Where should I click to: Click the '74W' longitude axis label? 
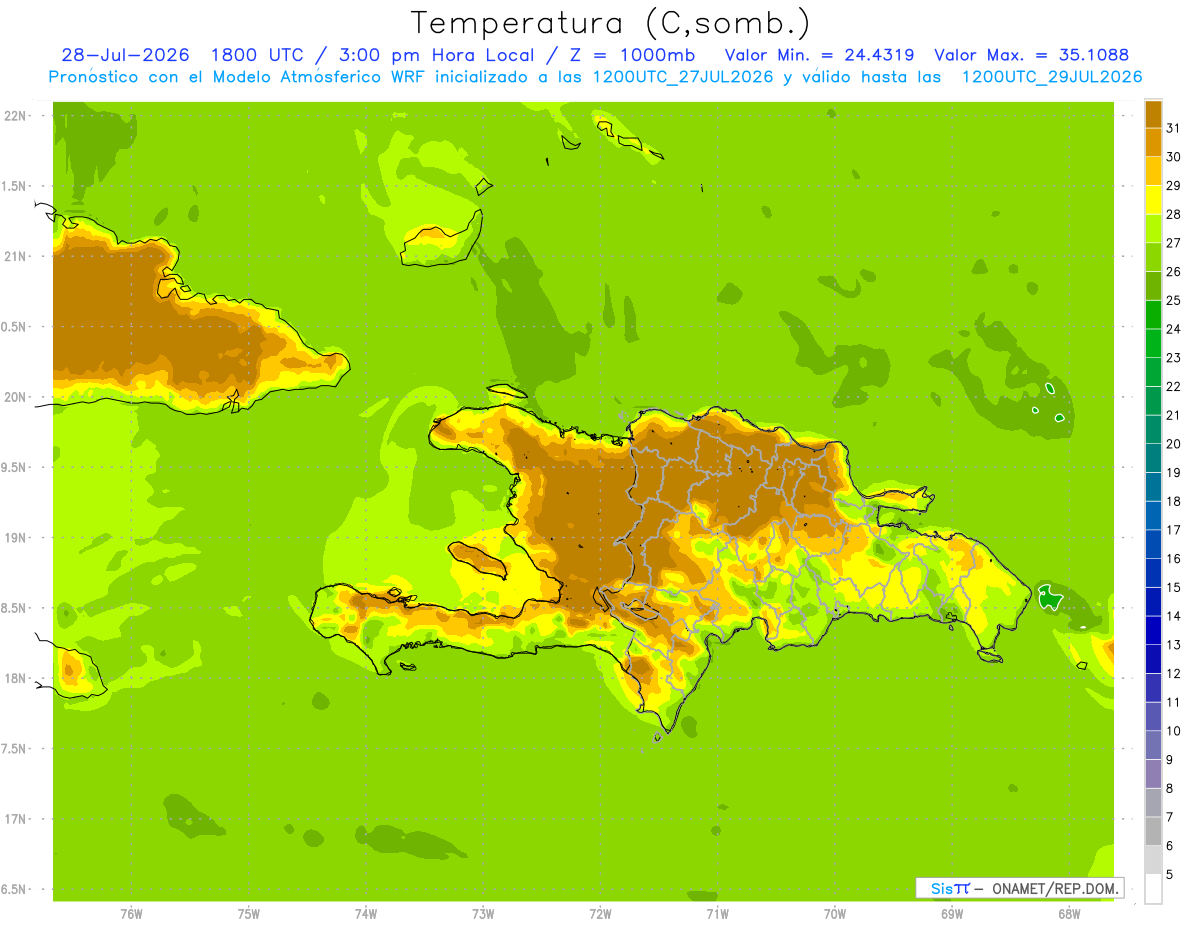coord(366,914)
